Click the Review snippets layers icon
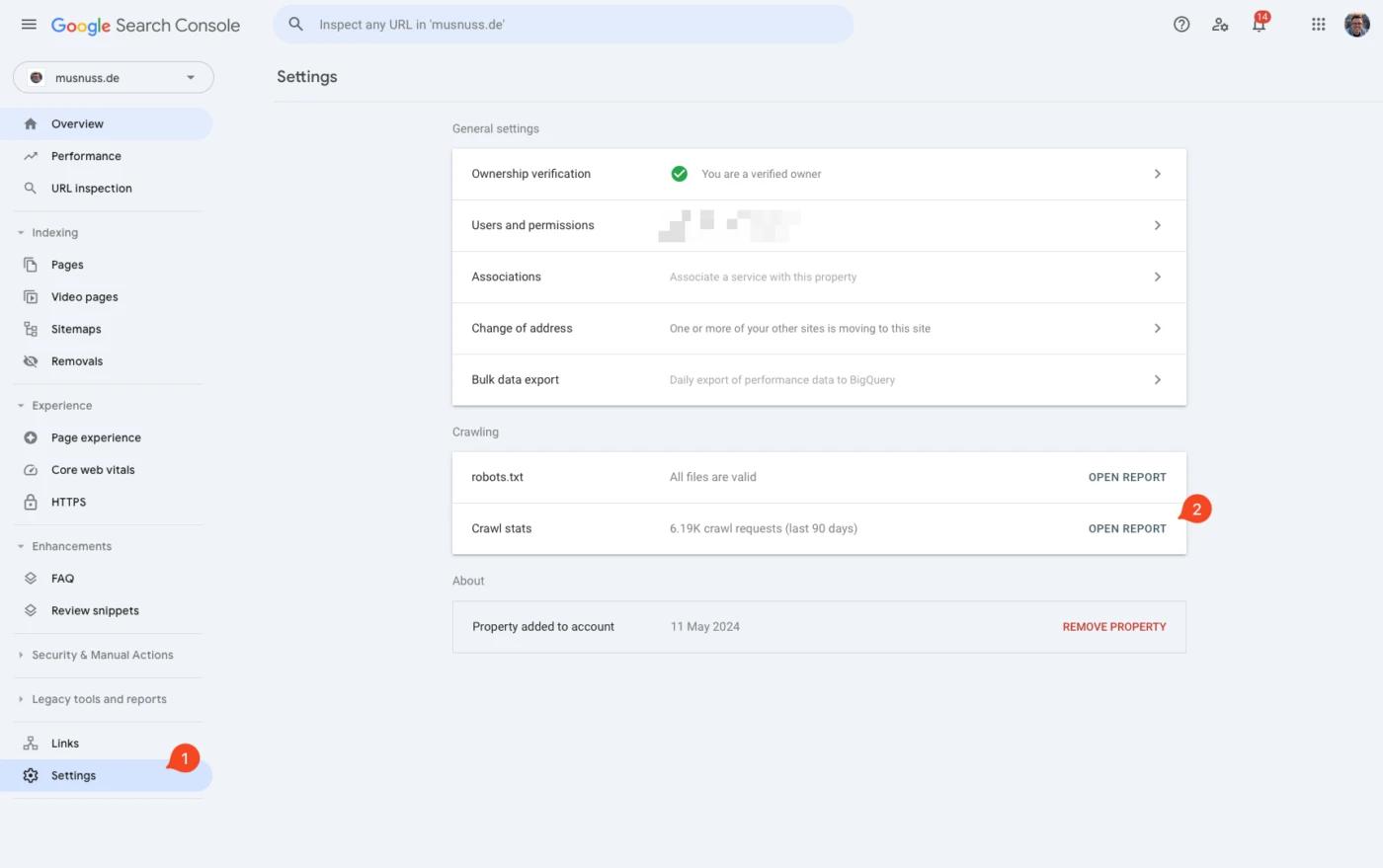 31,610
